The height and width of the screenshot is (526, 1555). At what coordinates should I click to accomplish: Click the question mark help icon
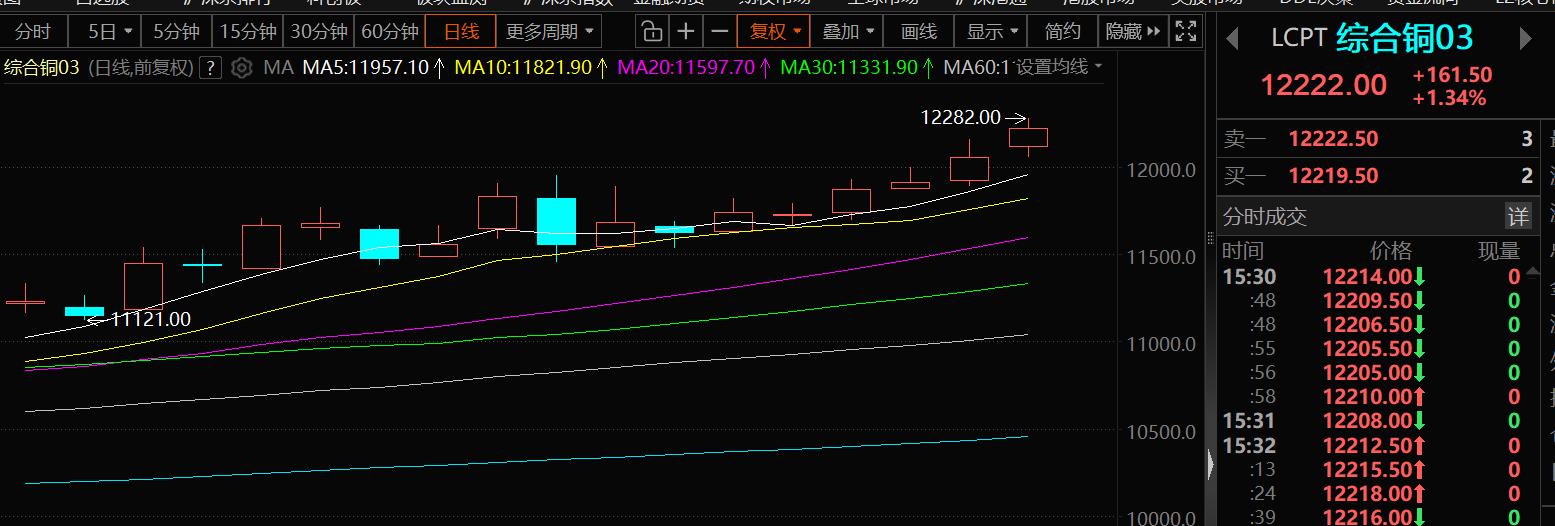[210, 69]
